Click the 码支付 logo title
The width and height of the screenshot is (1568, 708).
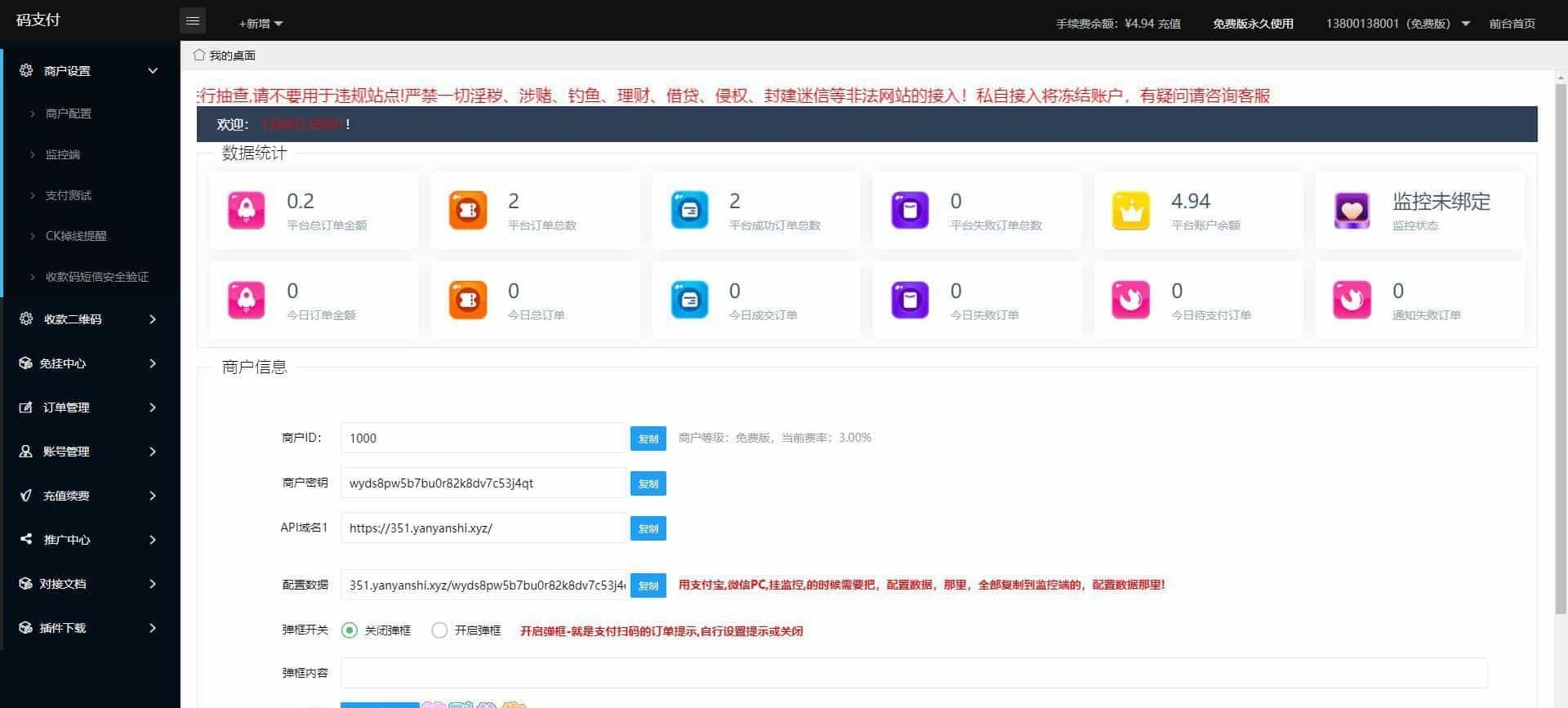[38, 20]
